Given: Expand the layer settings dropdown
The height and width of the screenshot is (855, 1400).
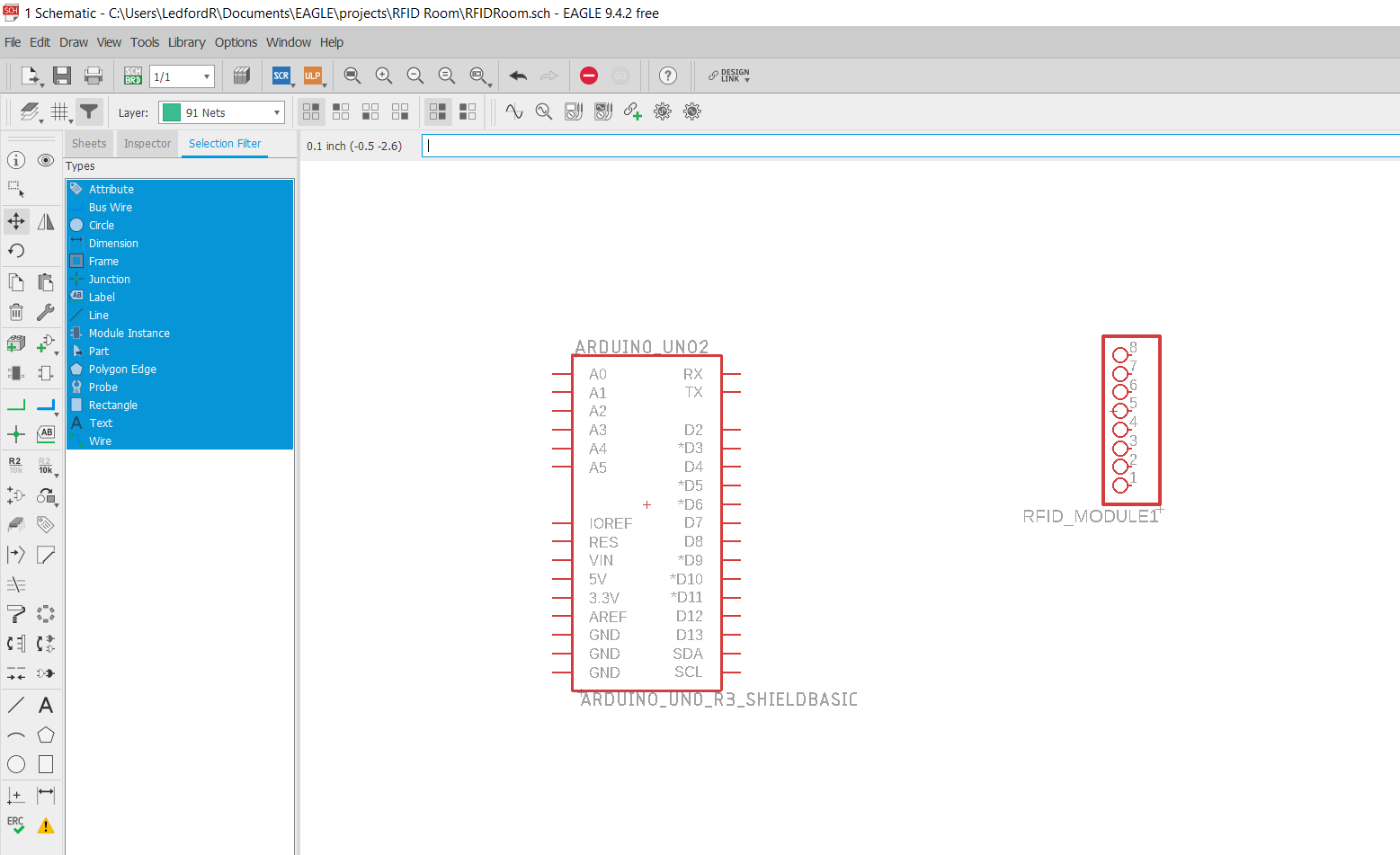Looking at the screenshot, I should tap(41, 120).
